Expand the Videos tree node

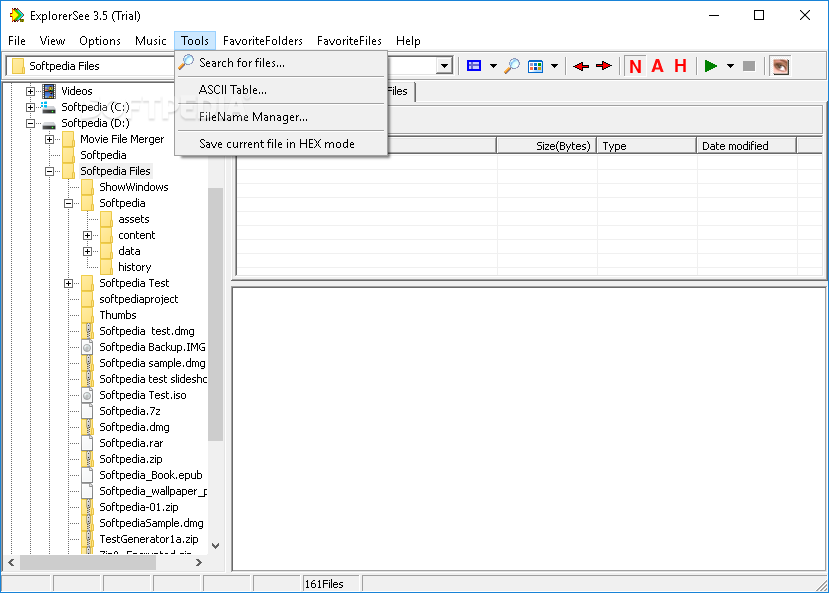click(30, 91)
